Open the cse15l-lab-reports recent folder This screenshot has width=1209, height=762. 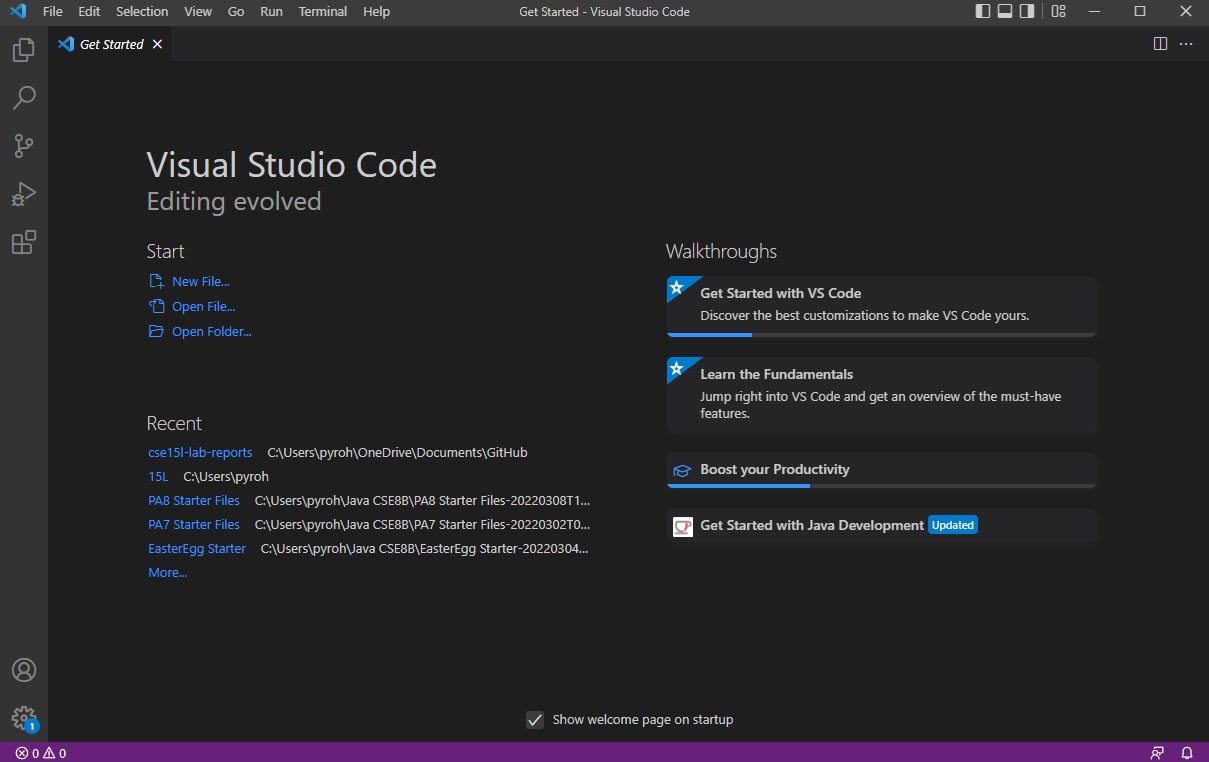pyautogui.click(x=200, y=453)
